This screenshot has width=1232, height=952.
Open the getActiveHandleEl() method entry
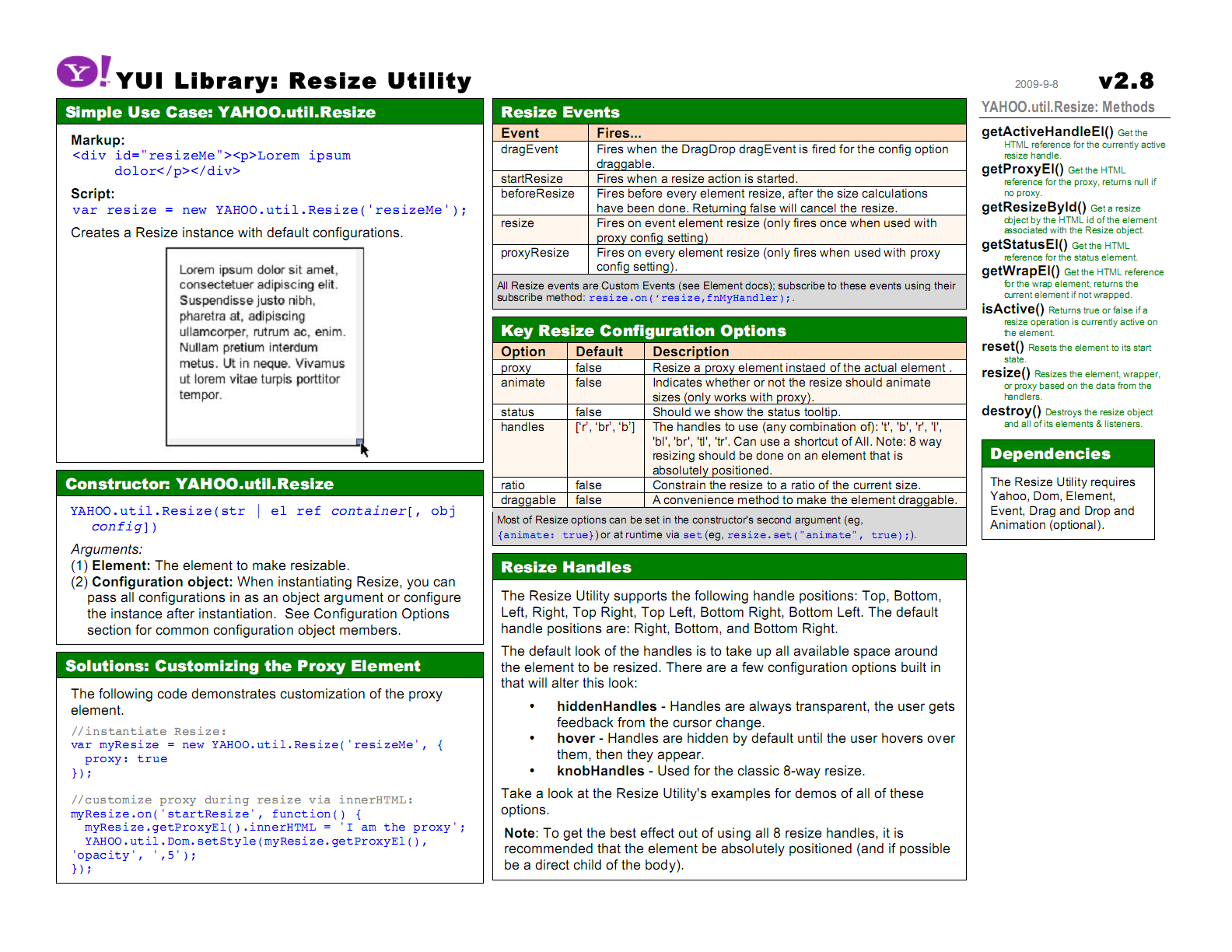pyautogui.click(x=1047, y=132)
